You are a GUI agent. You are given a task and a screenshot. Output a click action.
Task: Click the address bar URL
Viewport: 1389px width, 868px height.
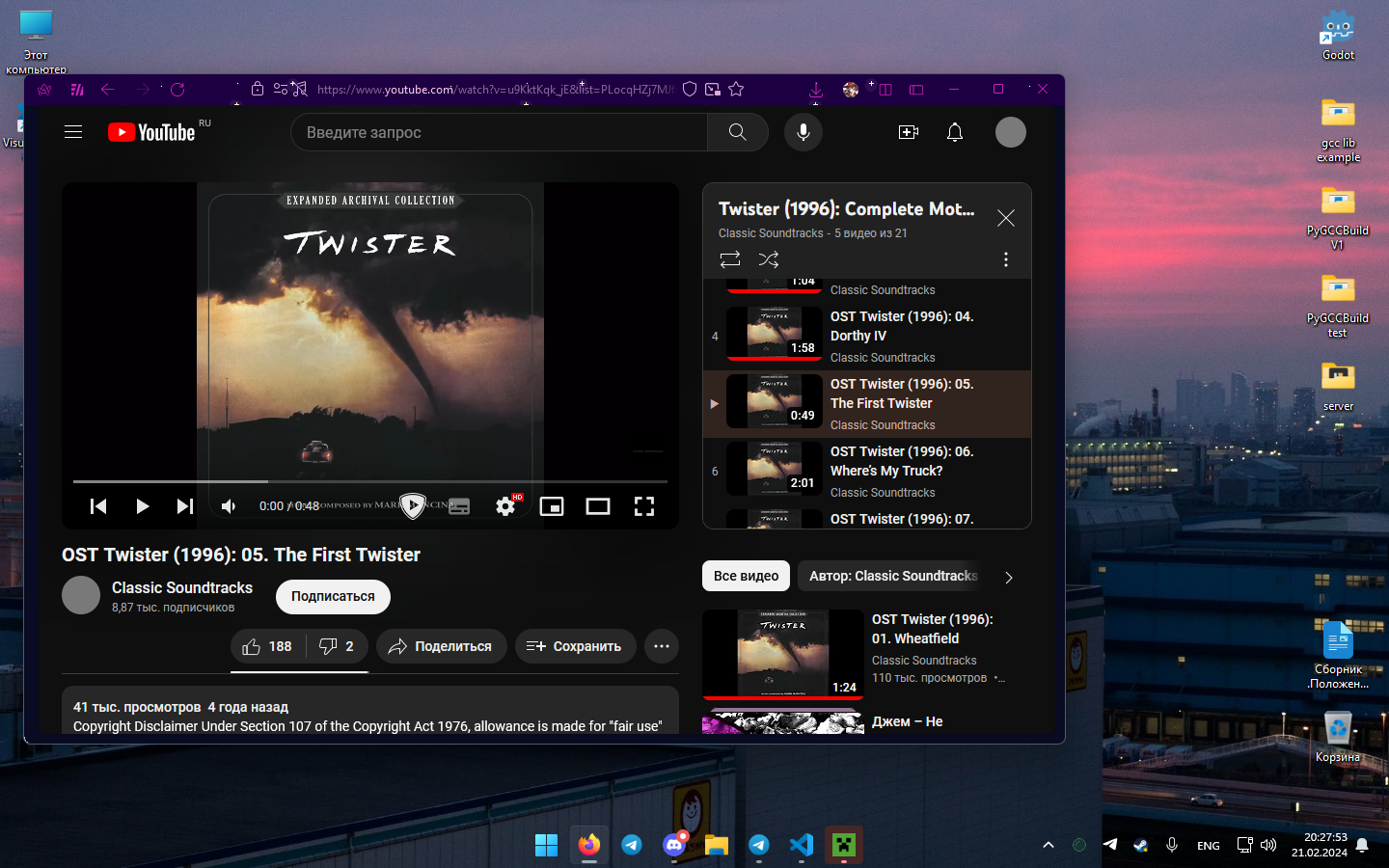(x=496, y=90)
